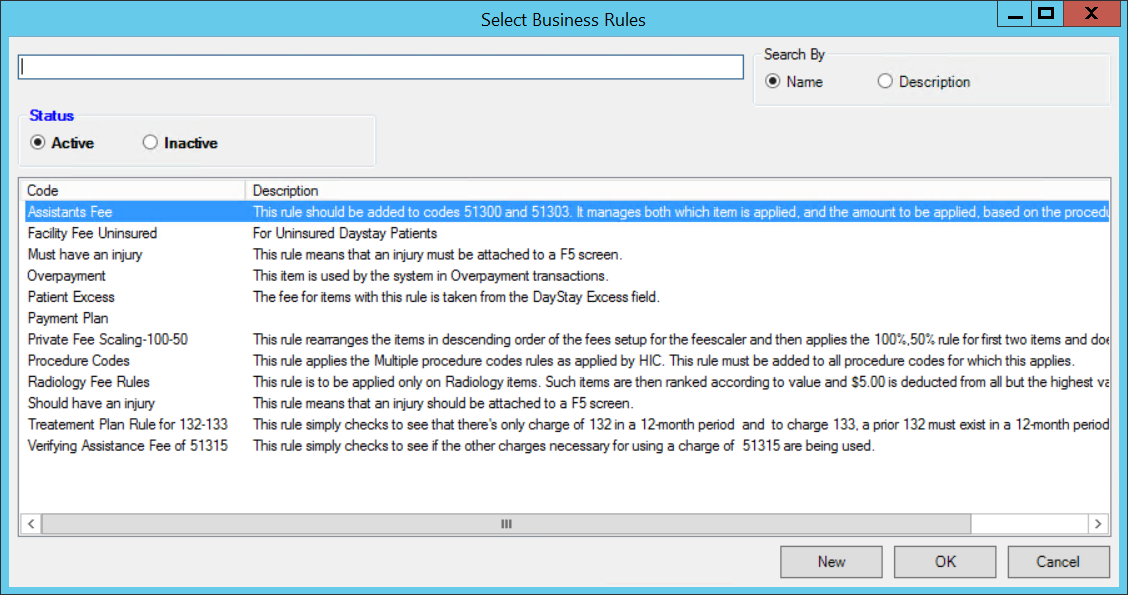This screenshot has width=1128, height=595.
Task: Select the Assistants Fee rule row
Action: (x=567, y=212)
